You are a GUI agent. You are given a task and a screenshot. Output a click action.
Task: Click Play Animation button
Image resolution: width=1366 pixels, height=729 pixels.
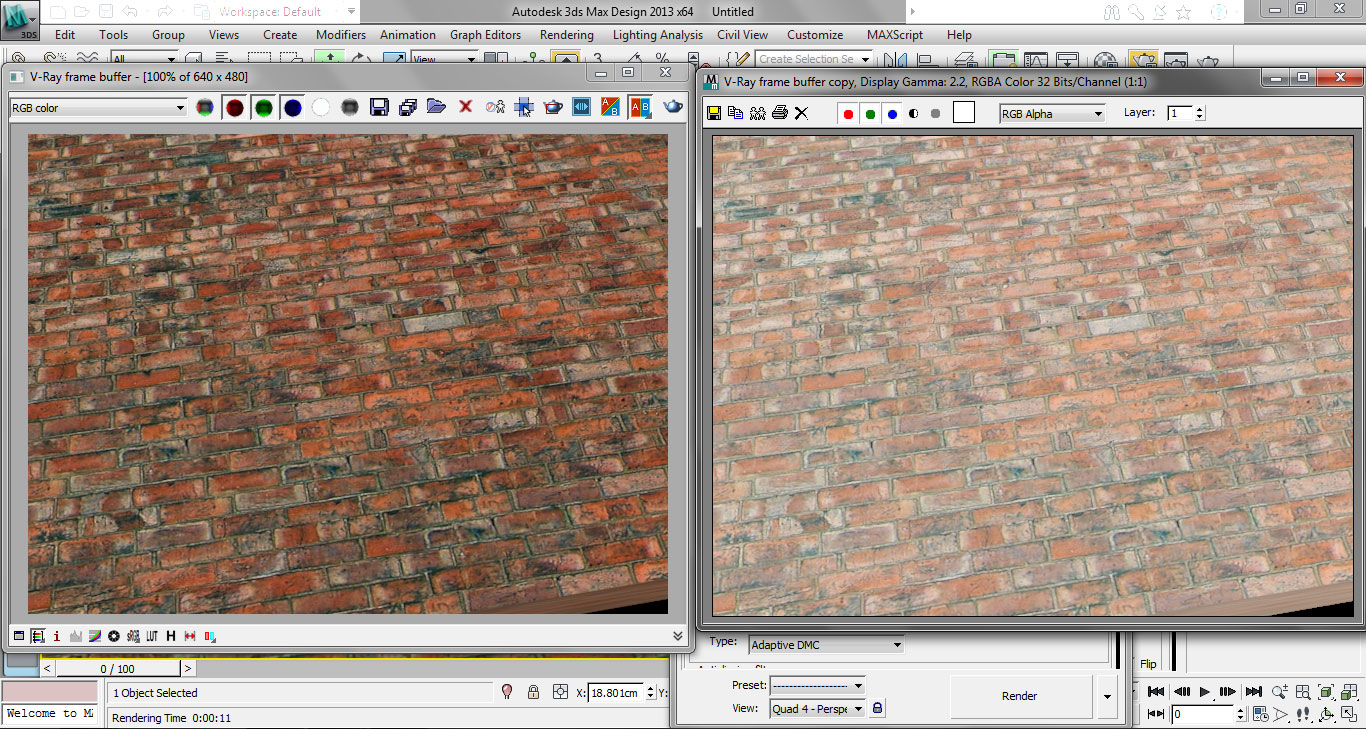[1205, 691]
